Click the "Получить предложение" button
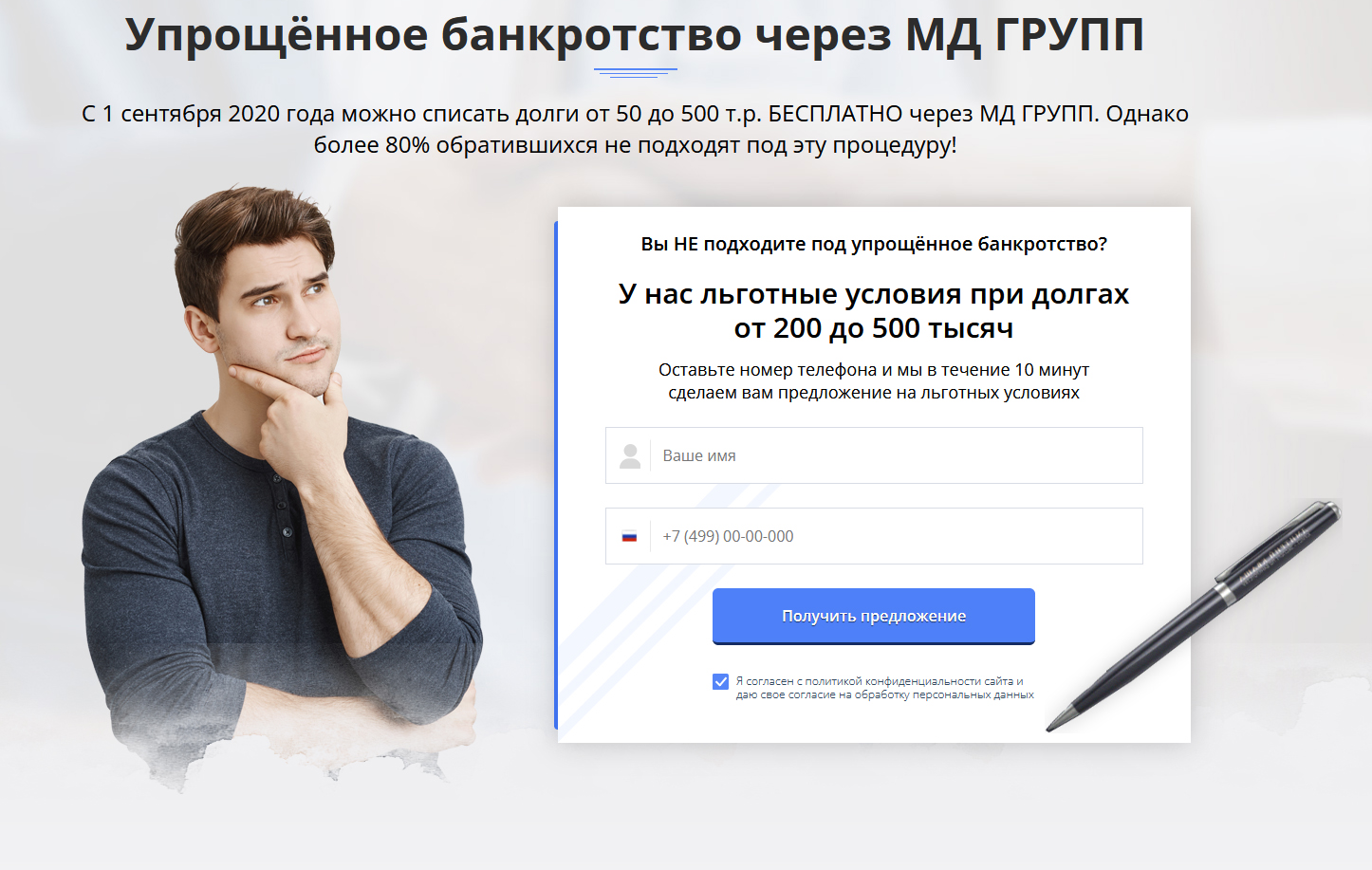 click(874, 616)
